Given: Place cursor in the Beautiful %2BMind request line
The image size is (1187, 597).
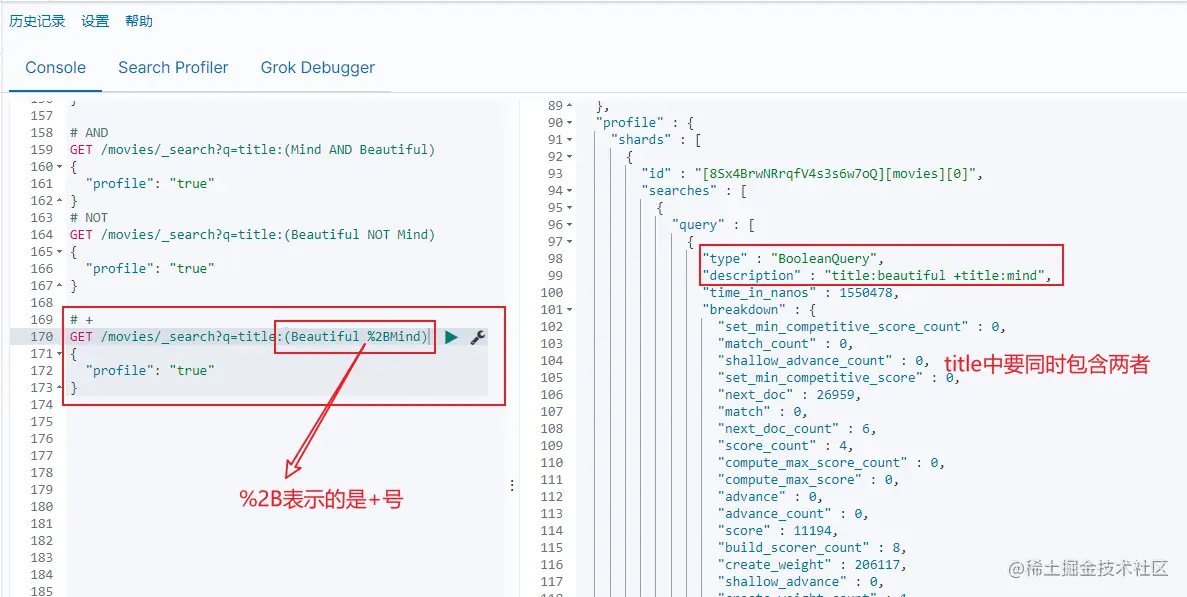Looking at the screenshot, I should pos(249,337).
